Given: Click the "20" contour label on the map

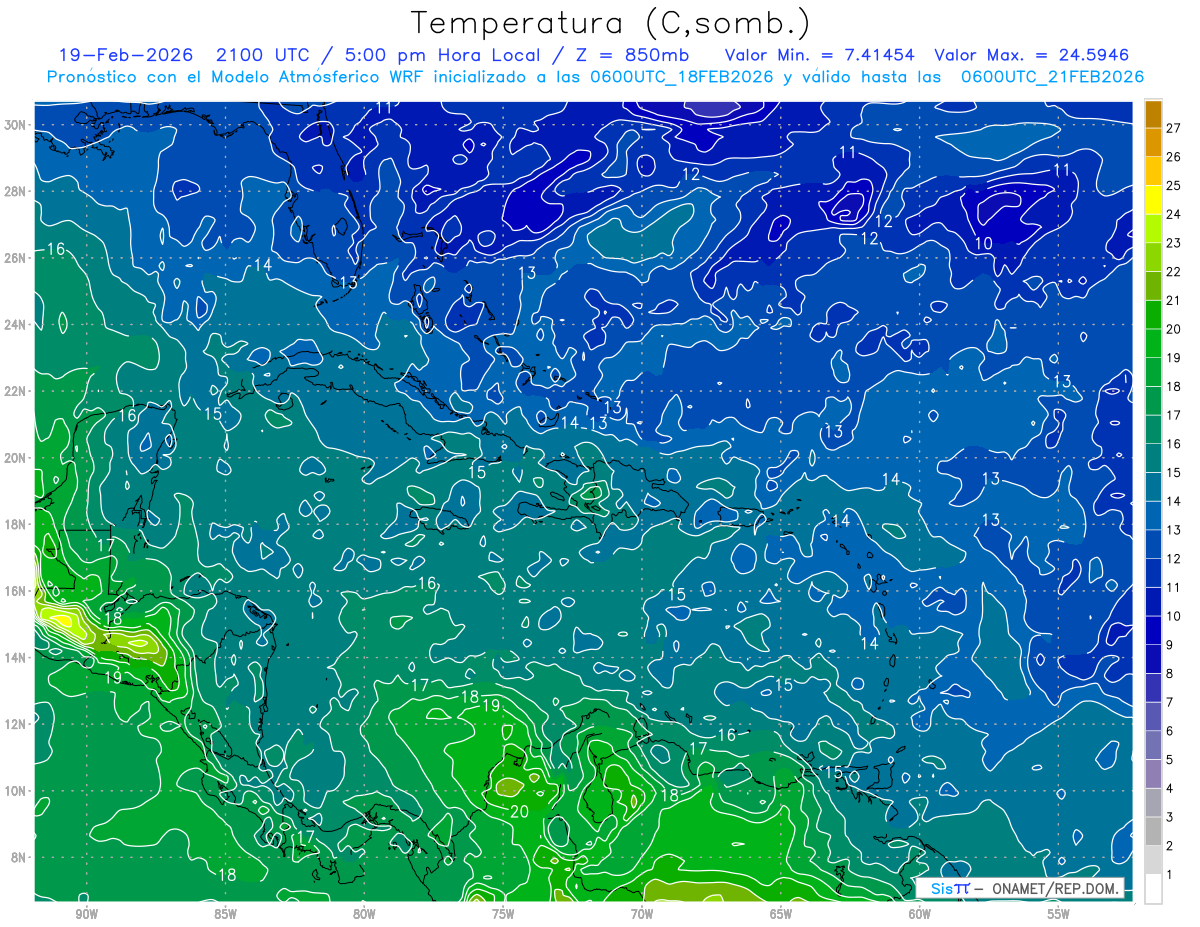Looking at the screenshot, I should [x=519, y=812].
